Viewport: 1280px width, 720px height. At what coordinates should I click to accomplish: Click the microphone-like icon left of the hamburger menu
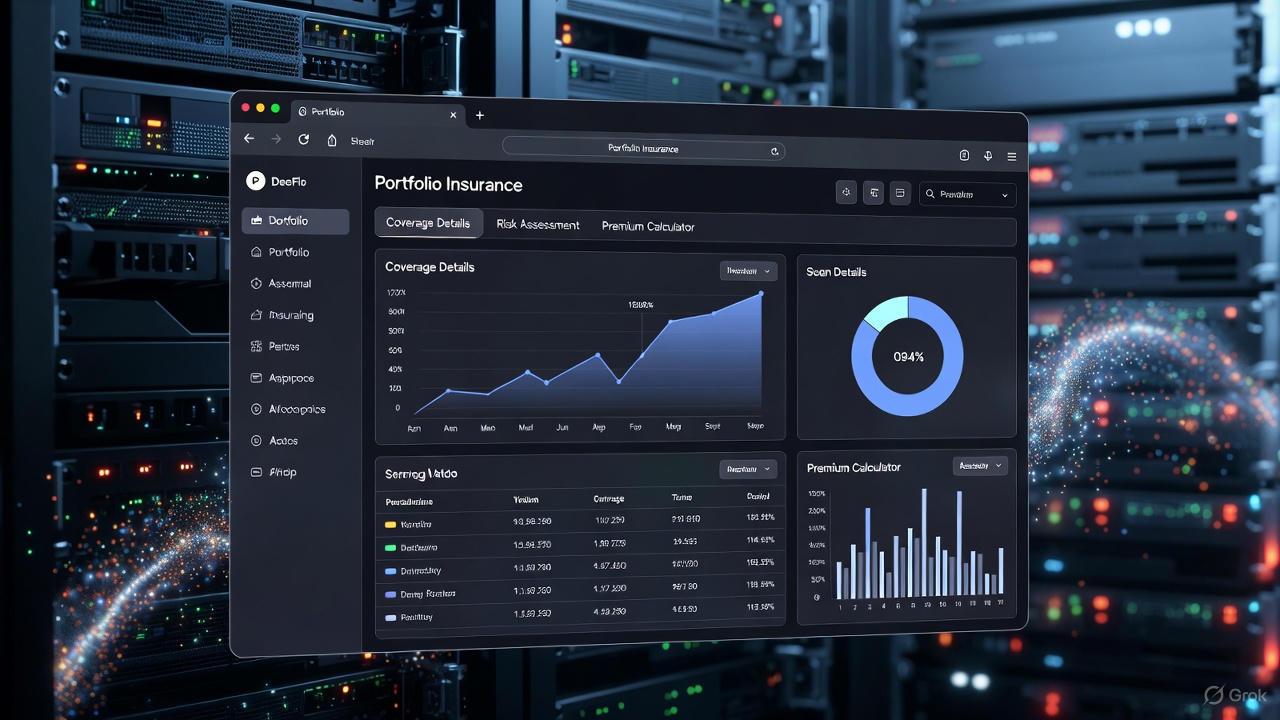[x=988, y=155]
